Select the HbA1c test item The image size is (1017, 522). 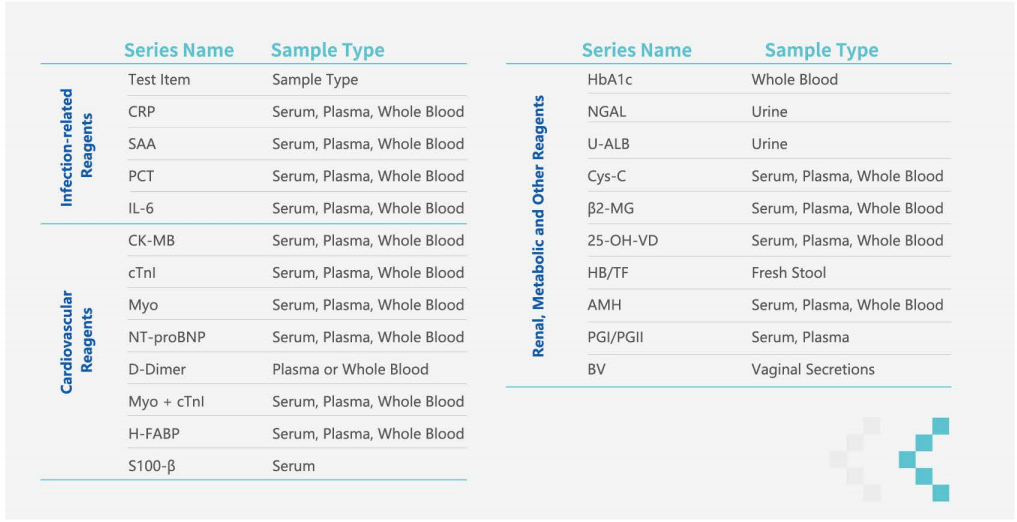[615, 79]
